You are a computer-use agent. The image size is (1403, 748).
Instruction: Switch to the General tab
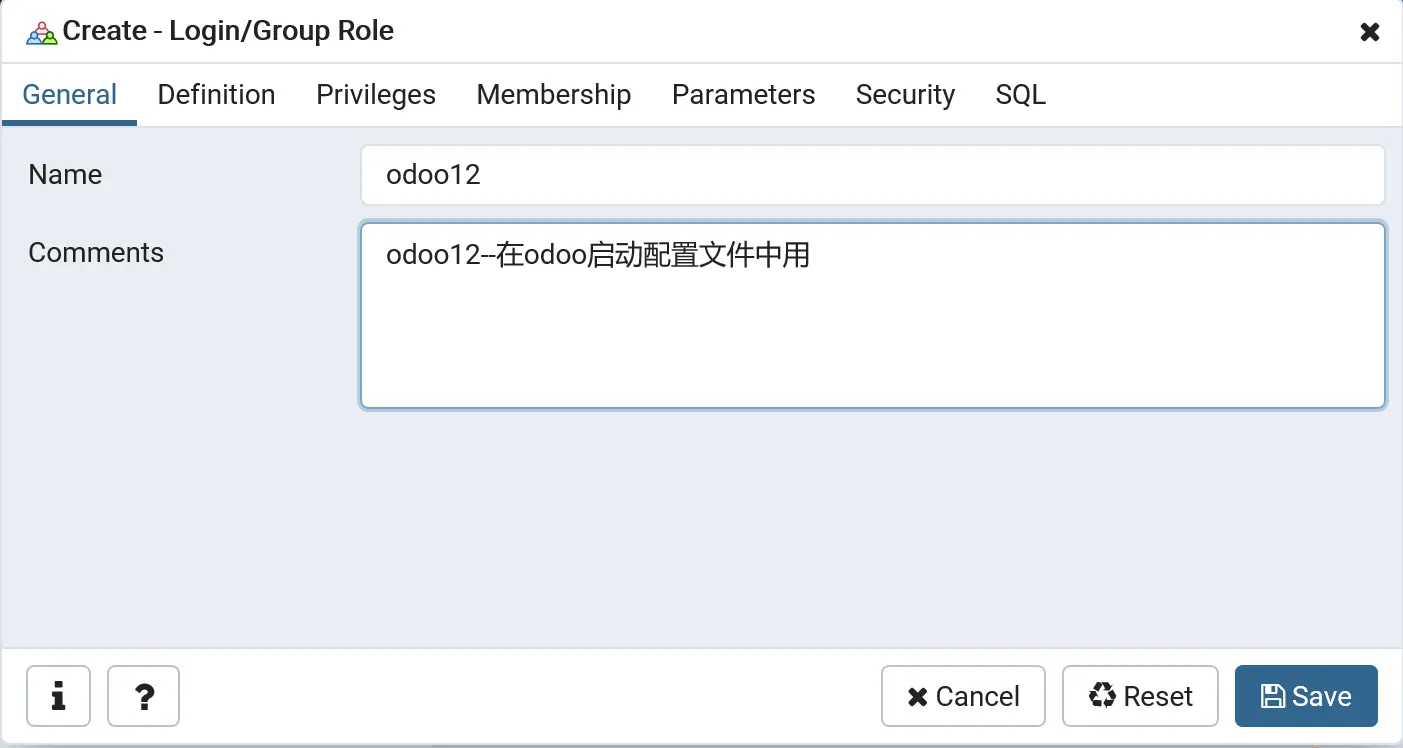click(69, 95)
